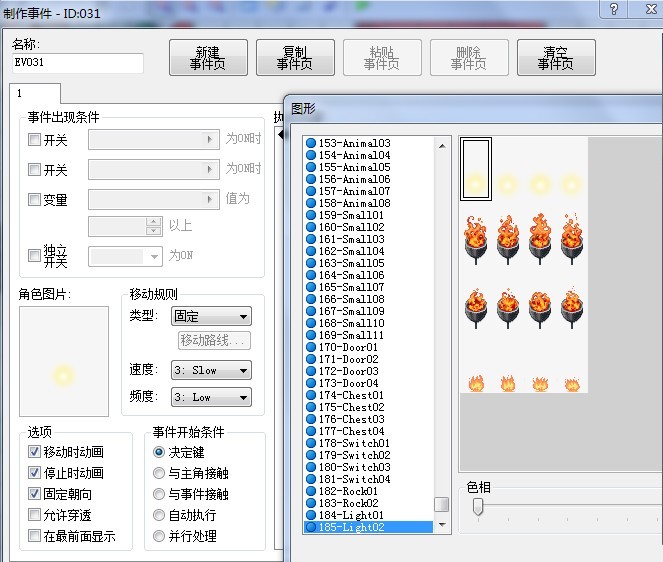Click the blue icon beside 165-Small07
The width and height of the screenshot is (663, 562).
(311, 287)
